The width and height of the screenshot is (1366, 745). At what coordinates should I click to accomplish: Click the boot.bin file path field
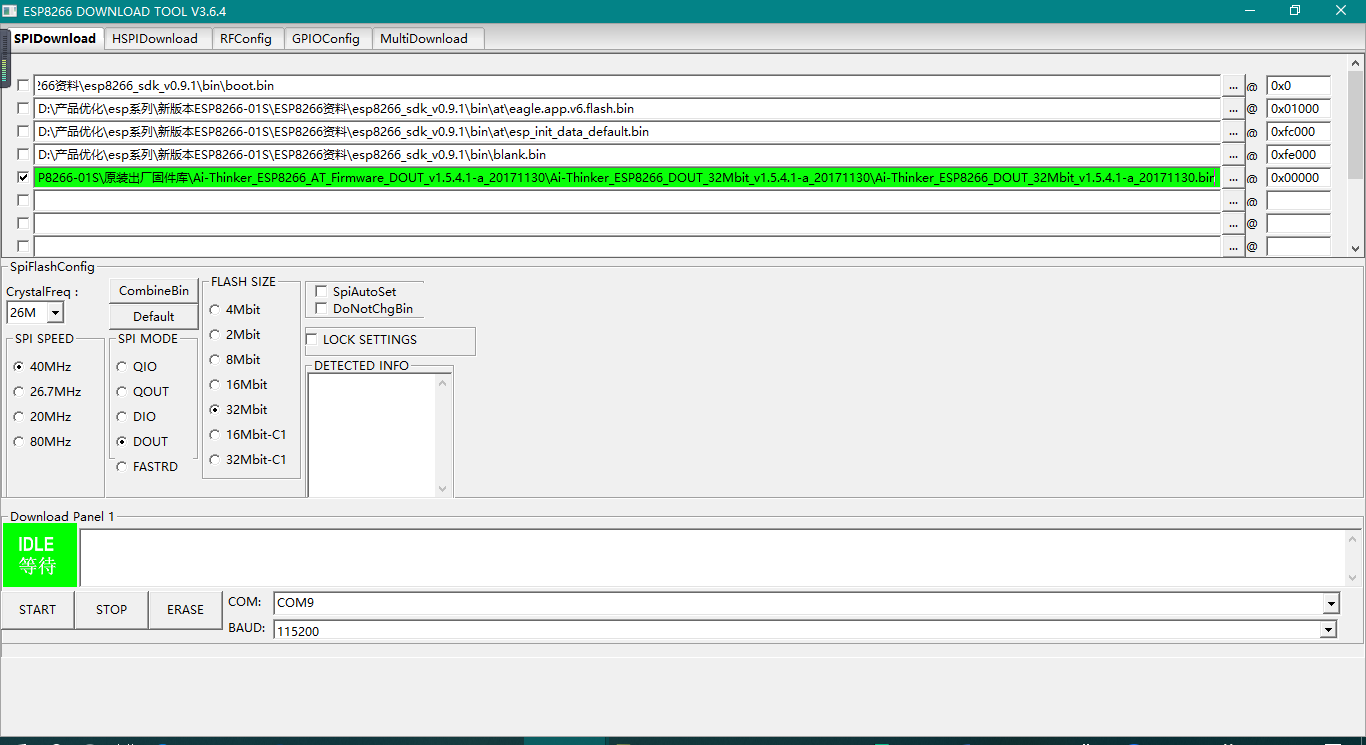(627, 86)
